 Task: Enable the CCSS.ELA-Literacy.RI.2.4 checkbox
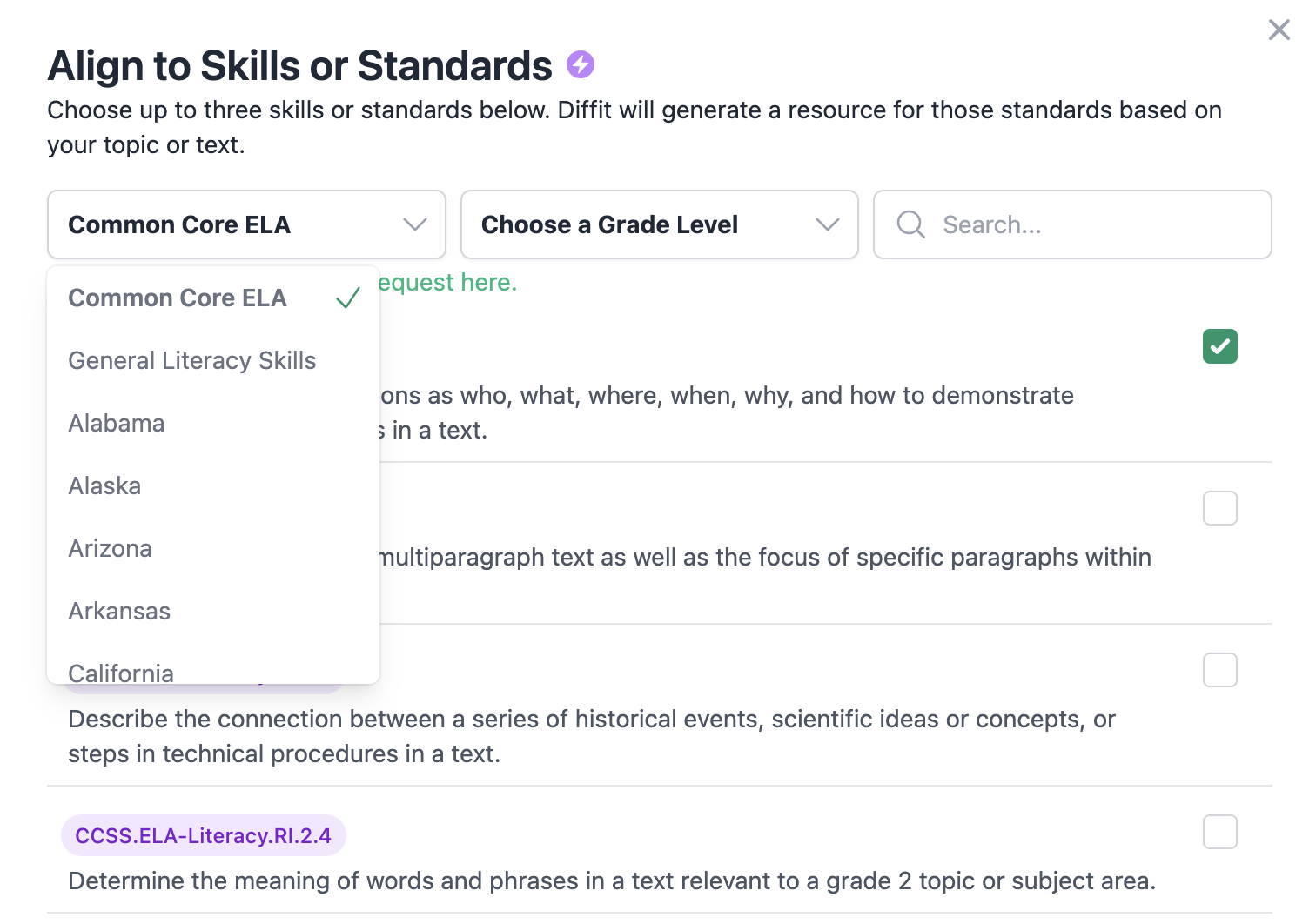pos(1219,832)
